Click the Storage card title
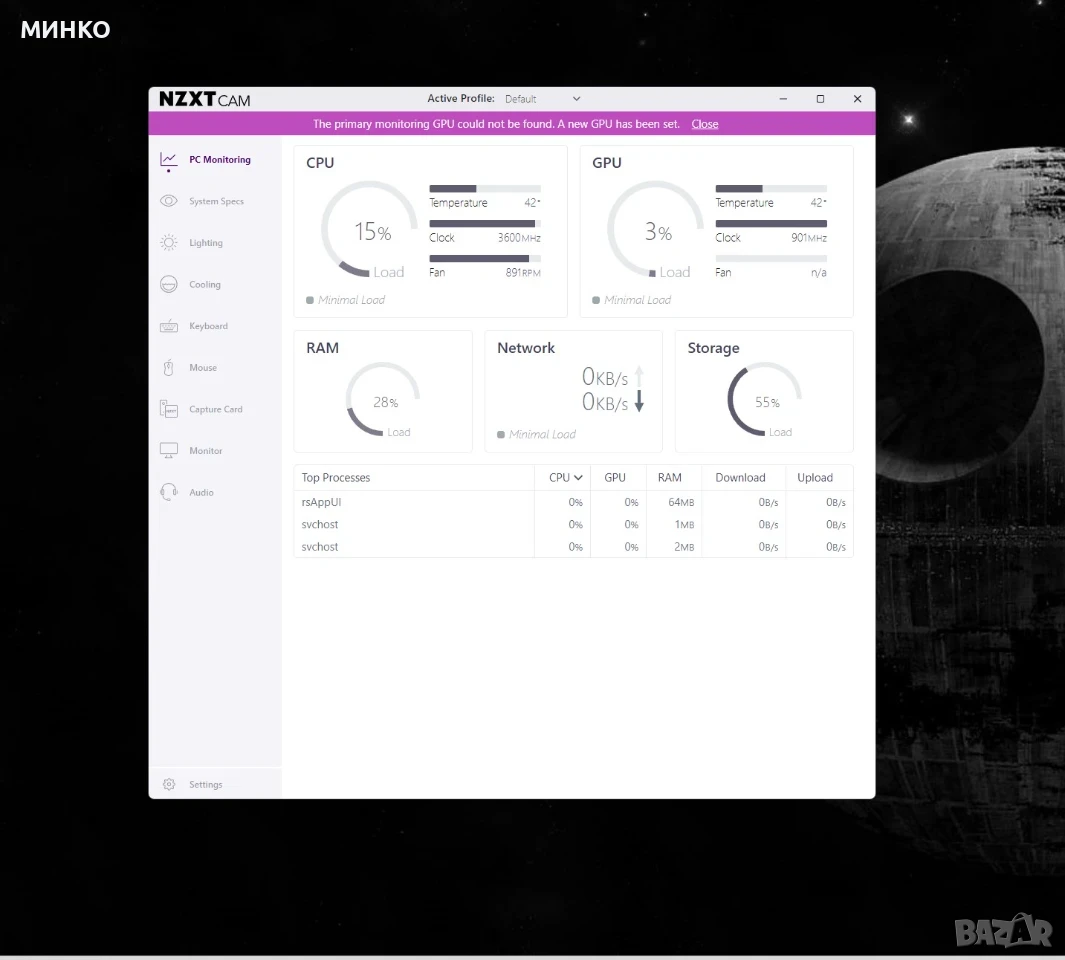This screenshot has width=1065, height=960. click(x=713, y=348)
